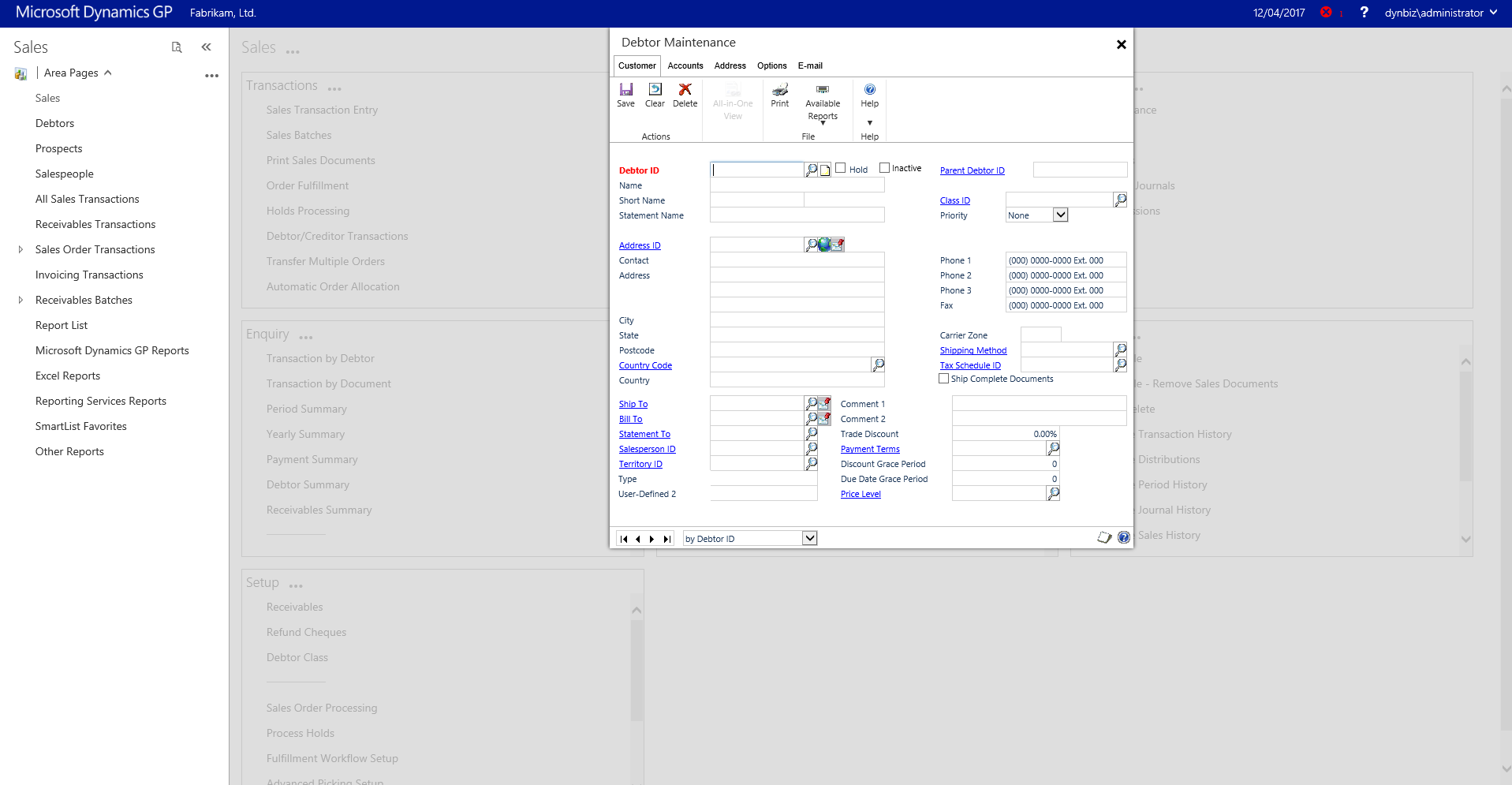
Task: Open the Priority dropdown
Action: 1060,215
